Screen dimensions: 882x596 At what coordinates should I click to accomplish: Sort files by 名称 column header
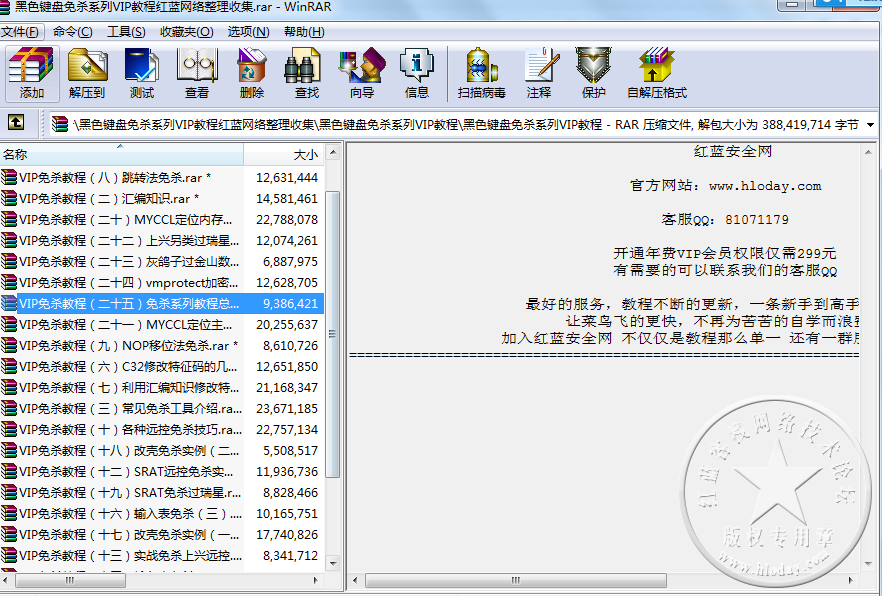(x=120, y=155)
